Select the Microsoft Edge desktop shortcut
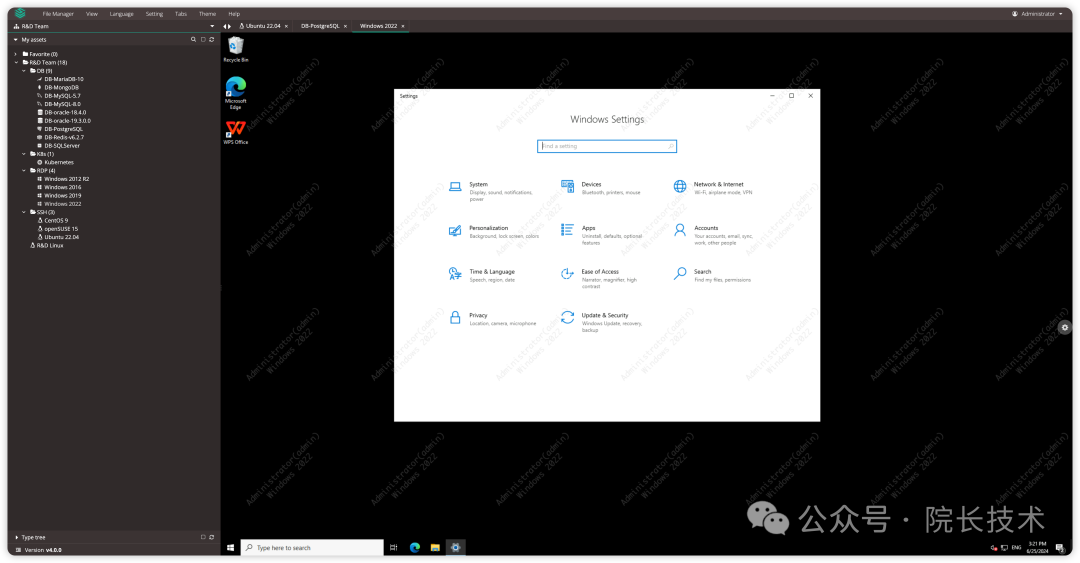The image size is (1080, 563). (x=236, y=93)
